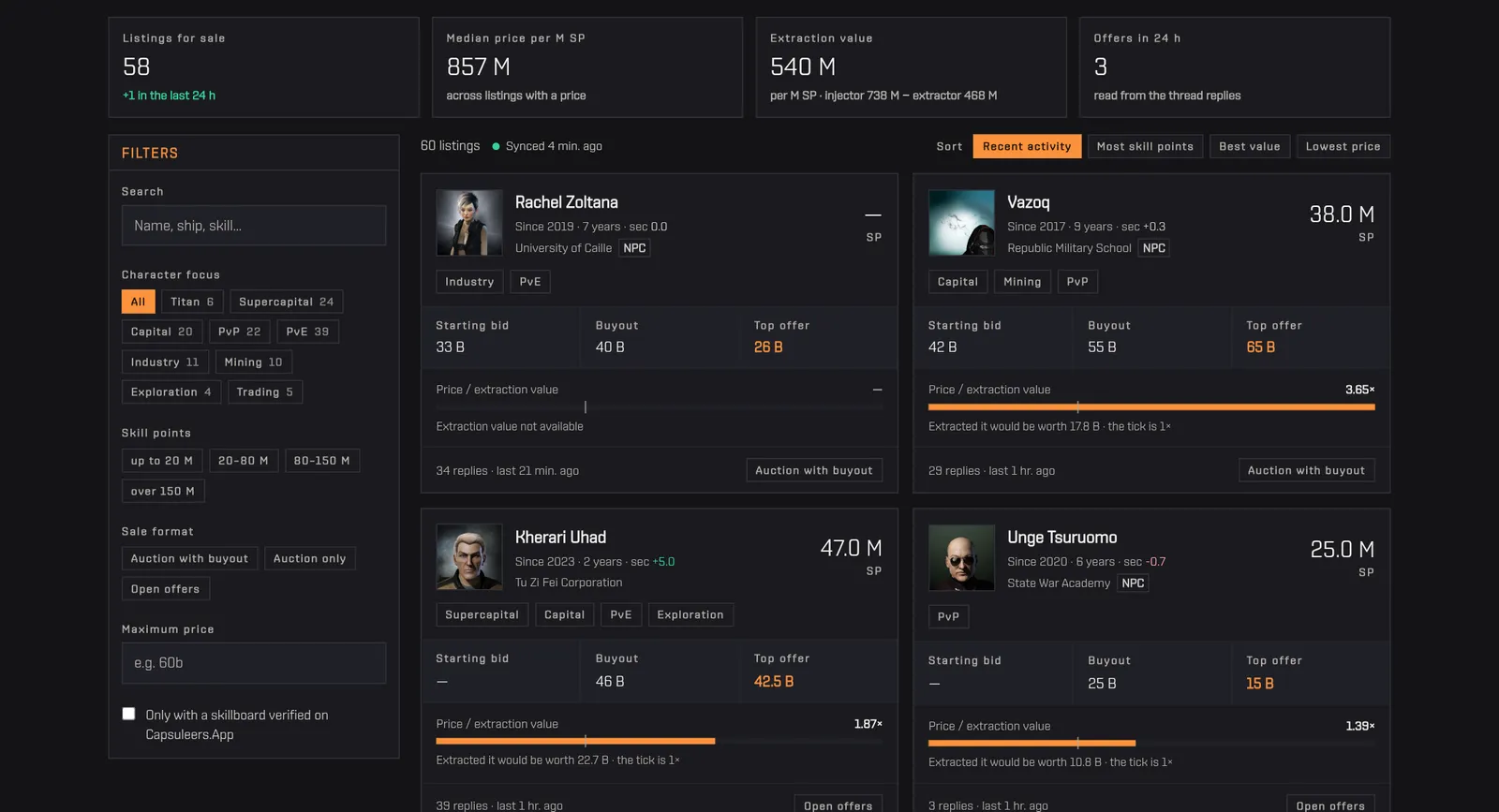Screen dimensions: 1499x812
Task: Choose the up to 20 M skill range
Action: pos(162,461)
